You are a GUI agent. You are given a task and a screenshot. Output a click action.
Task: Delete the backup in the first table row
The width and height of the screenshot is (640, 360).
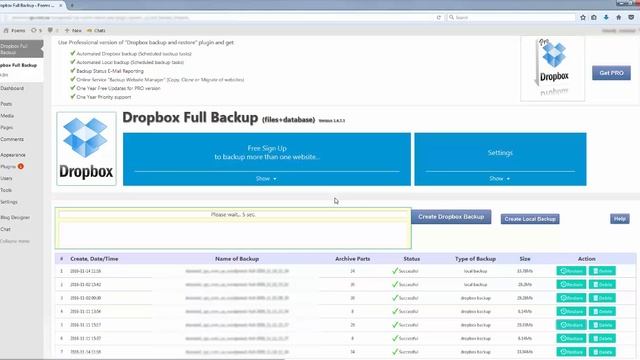602,271
